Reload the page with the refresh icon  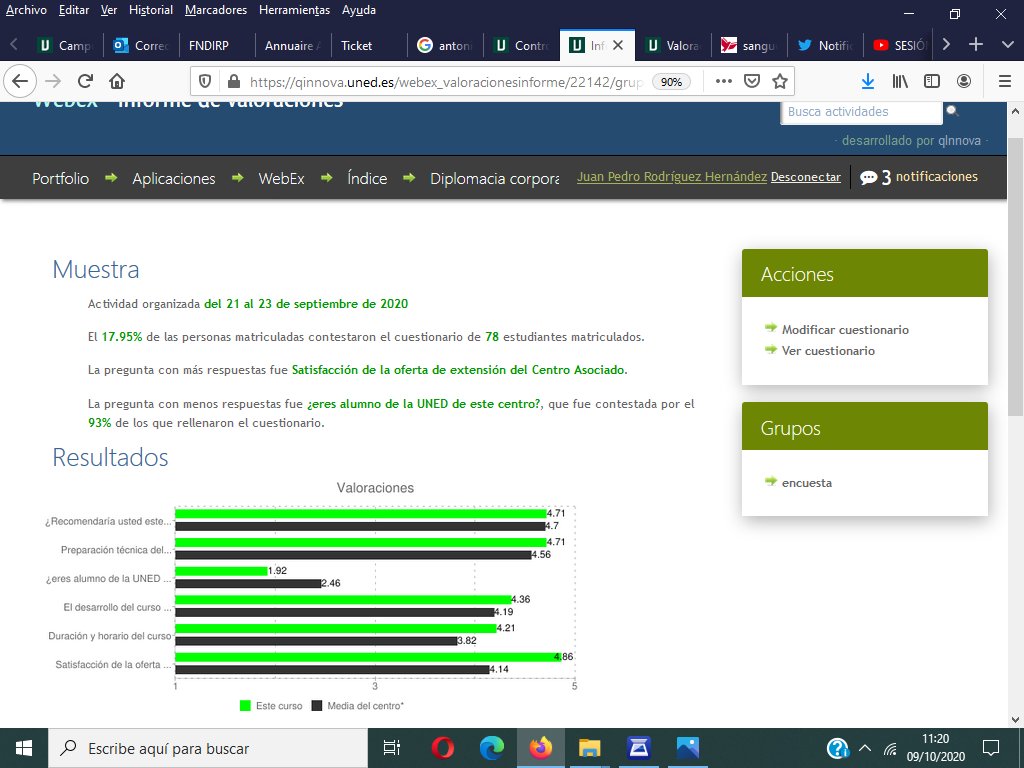85,82
